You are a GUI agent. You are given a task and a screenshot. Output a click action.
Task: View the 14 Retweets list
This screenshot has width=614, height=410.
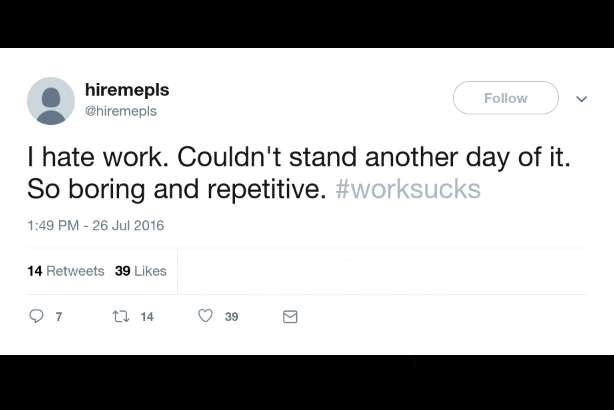(66, 271)
